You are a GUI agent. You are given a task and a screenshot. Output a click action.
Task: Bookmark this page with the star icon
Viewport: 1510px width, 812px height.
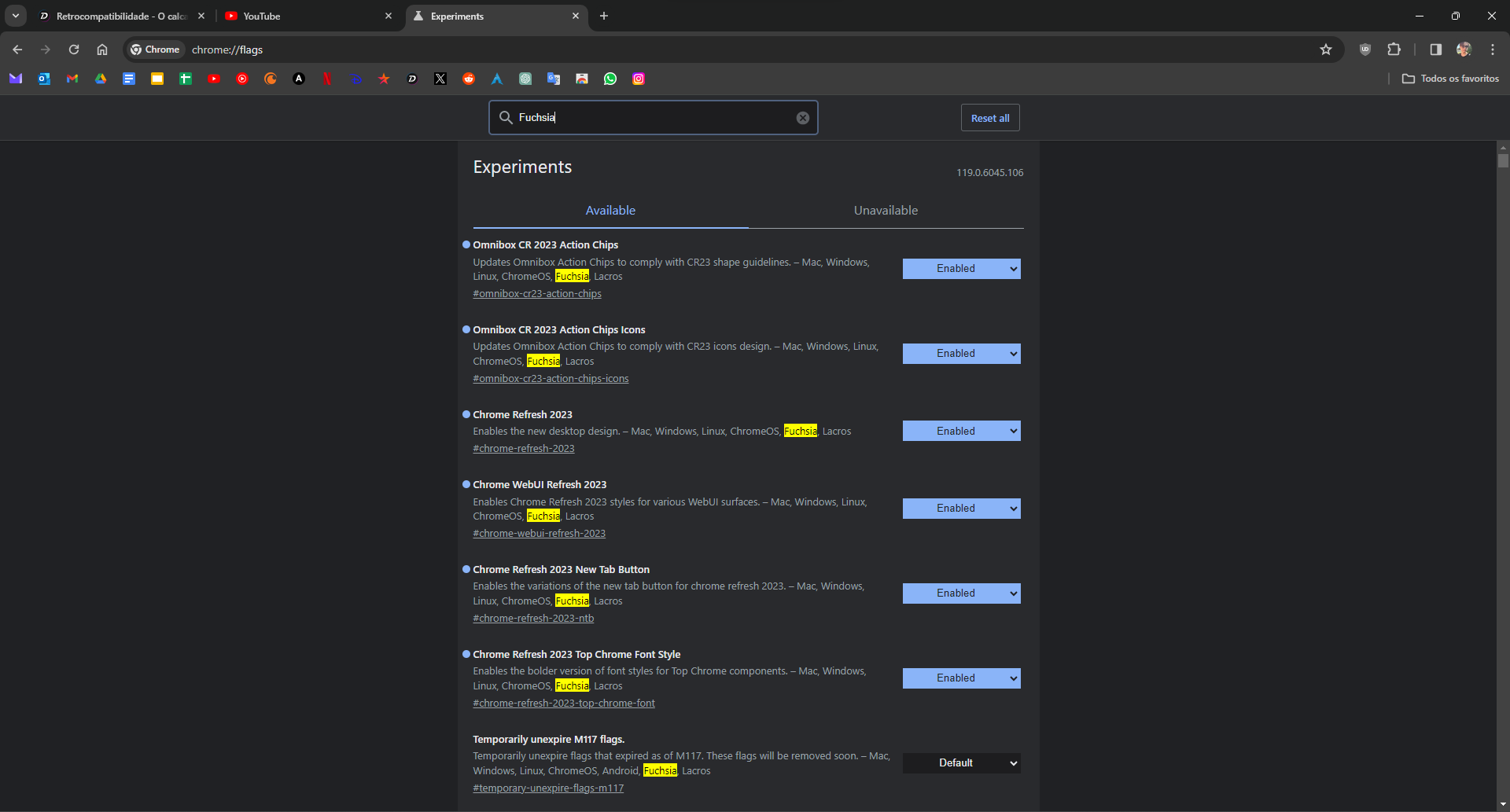[1326, 50]
